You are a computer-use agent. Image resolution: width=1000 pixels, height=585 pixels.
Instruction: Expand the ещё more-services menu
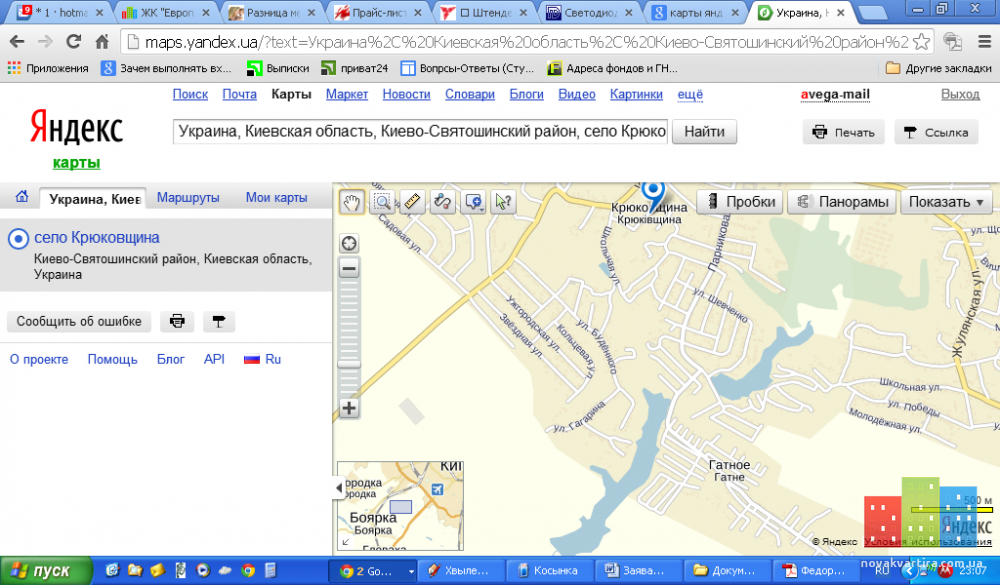[690, 94]
